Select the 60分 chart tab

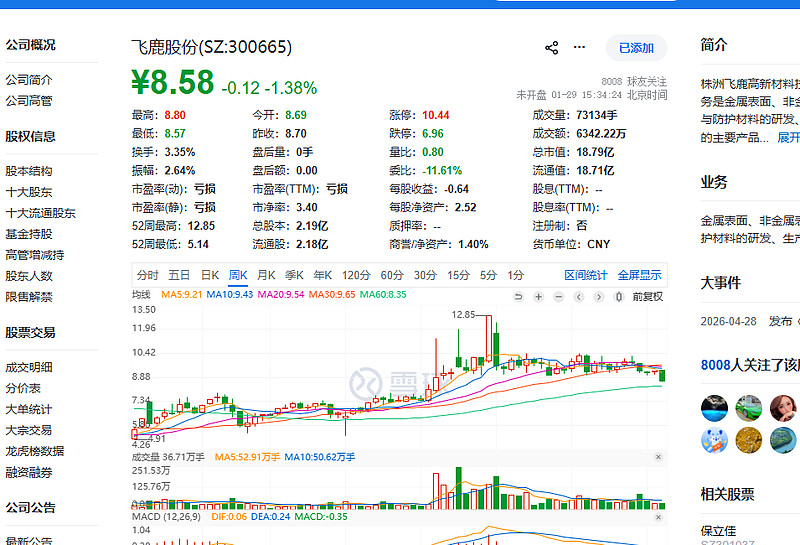(x=392, y=276)
